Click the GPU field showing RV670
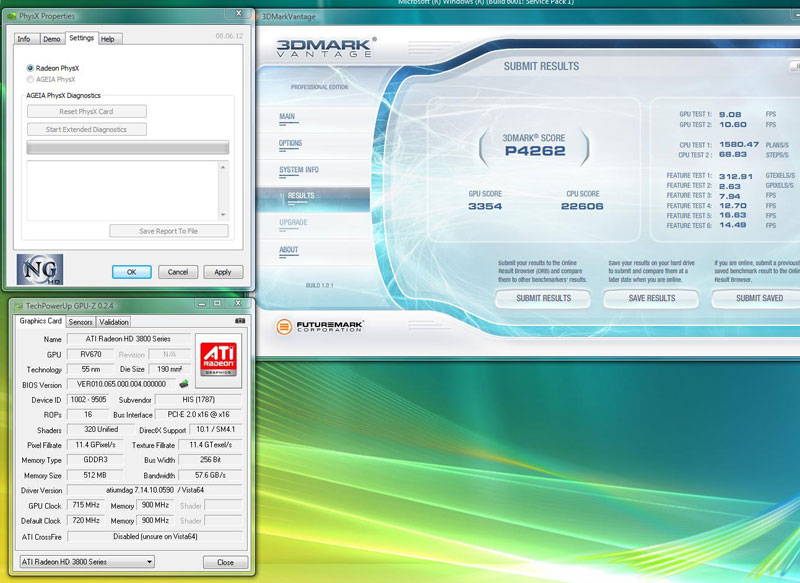Screen dimensions: 800x583 tap(91, 354)
